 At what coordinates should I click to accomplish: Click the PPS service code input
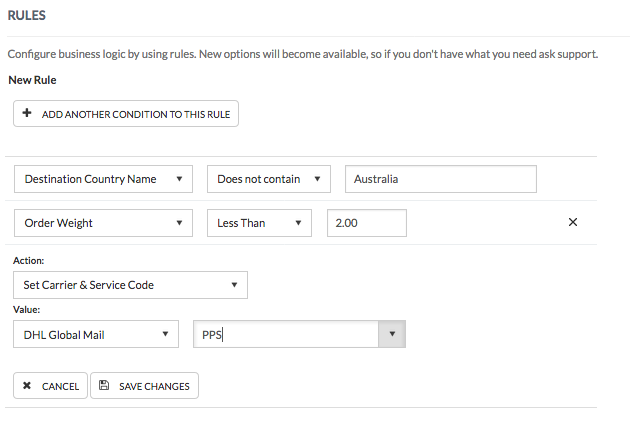(286, 334)
